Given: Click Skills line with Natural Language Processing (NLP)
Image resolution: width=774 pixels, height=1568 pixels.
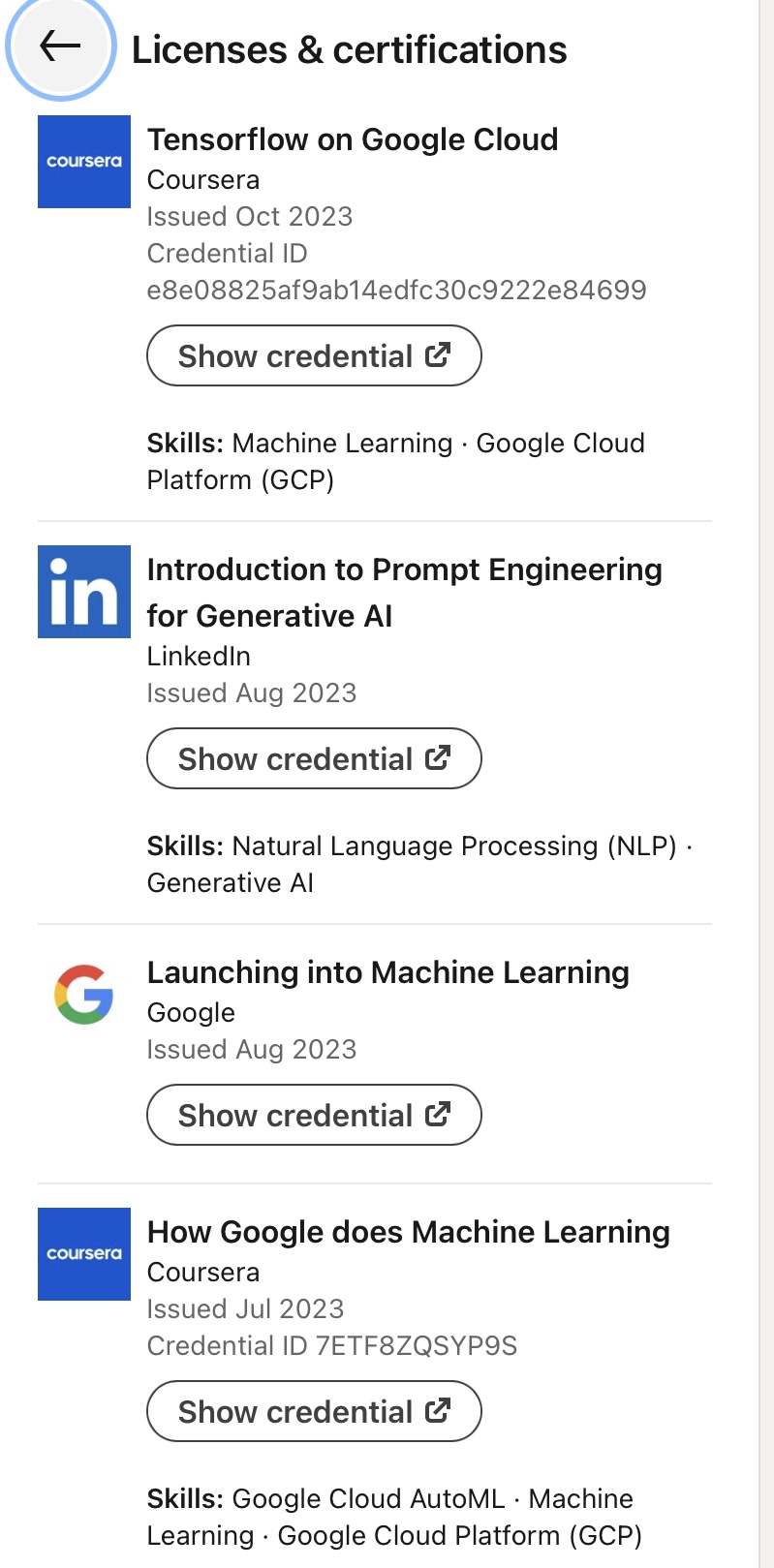Looking at the screenshot, I should [417, 864].
